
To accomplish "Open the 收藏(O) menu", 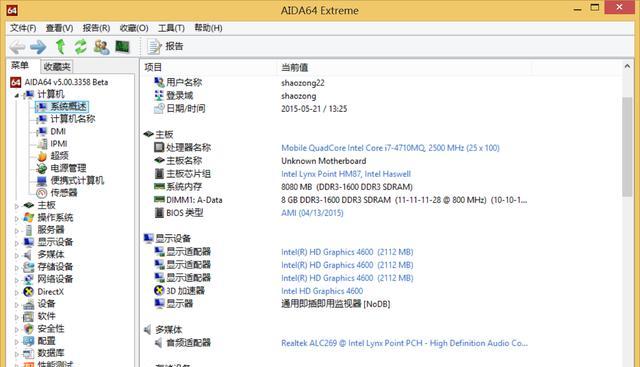I will [134, 28].
